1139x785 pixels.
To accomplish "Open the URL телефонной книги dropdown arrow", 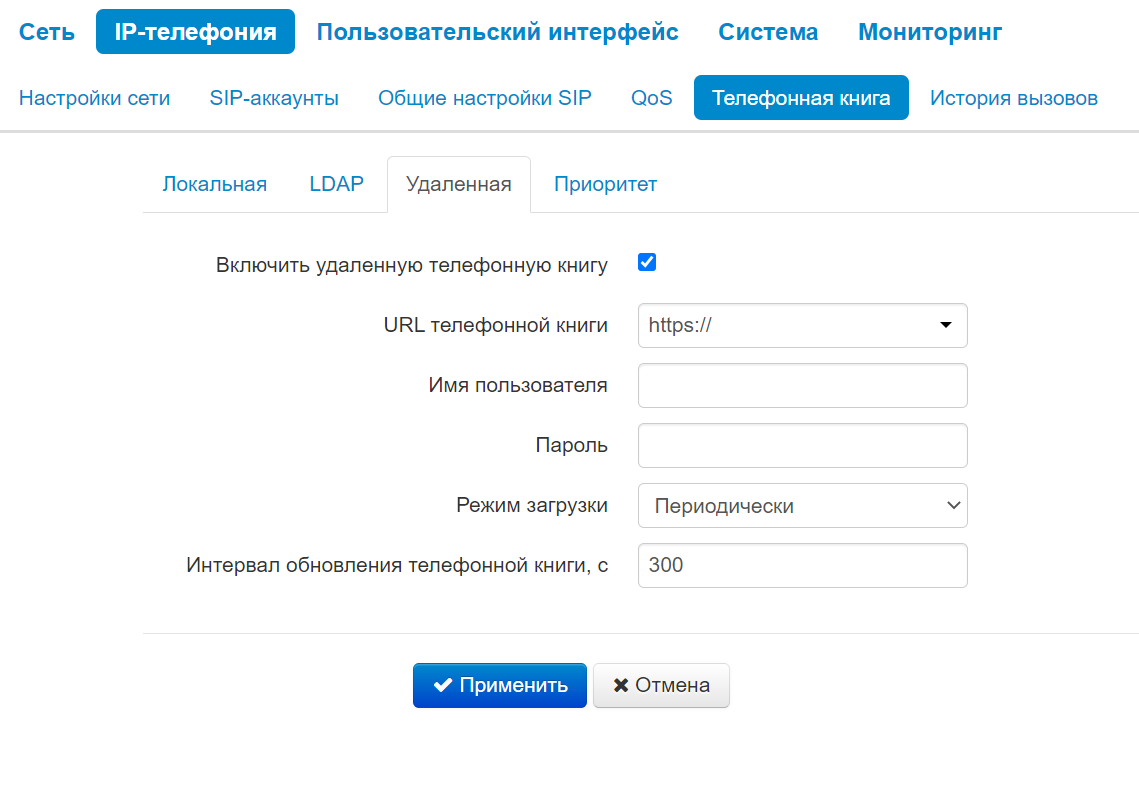I will coord(945,325).
